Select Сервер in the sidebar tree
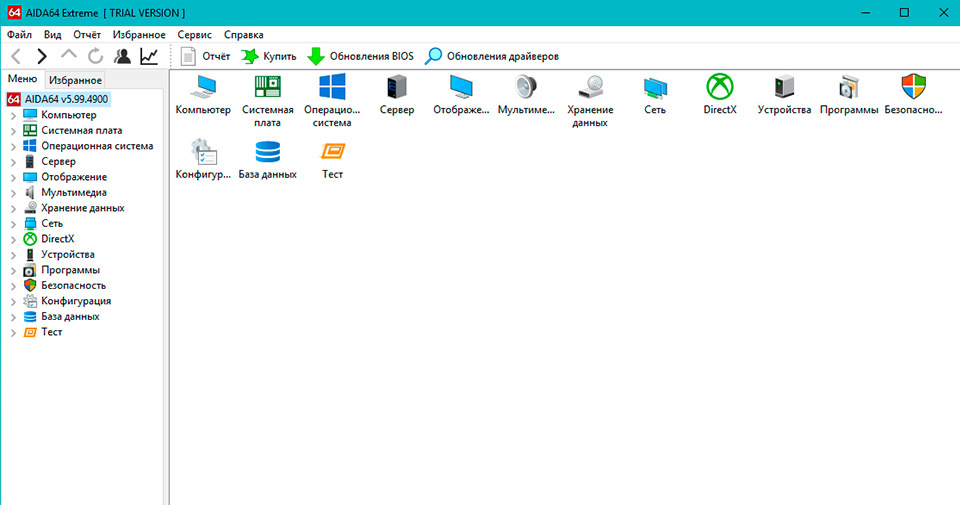The width and height of the screenshot is (960, 505). click(50, 162)
